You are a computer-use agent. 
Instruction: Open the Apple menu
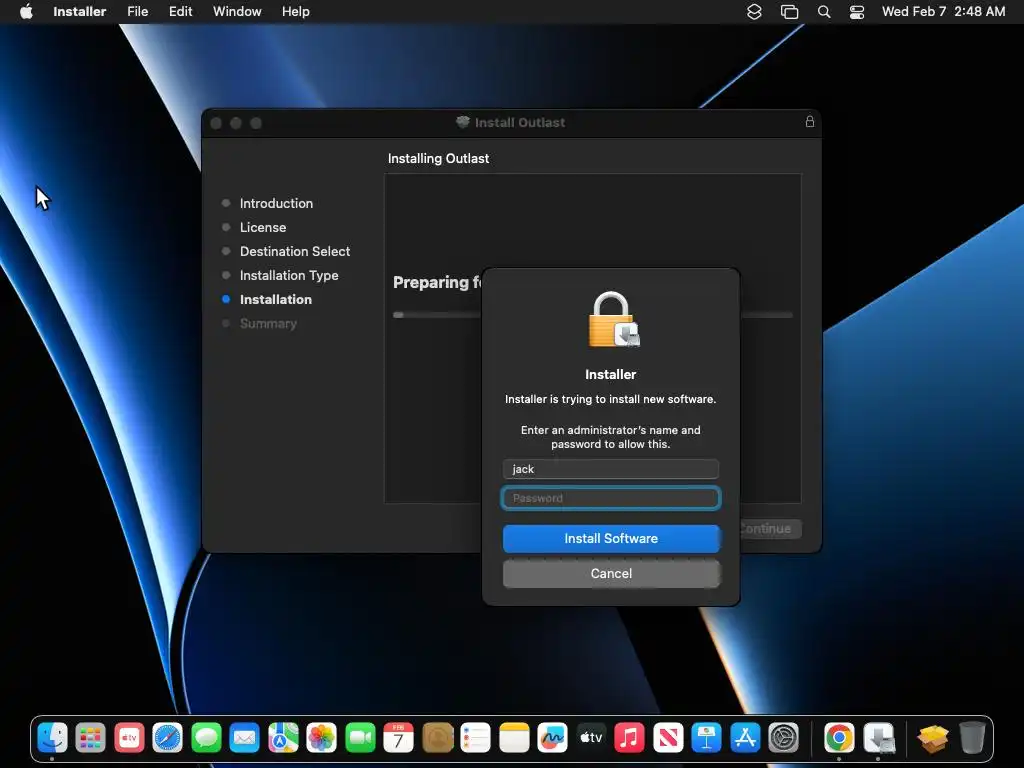[x=26, y=11]
